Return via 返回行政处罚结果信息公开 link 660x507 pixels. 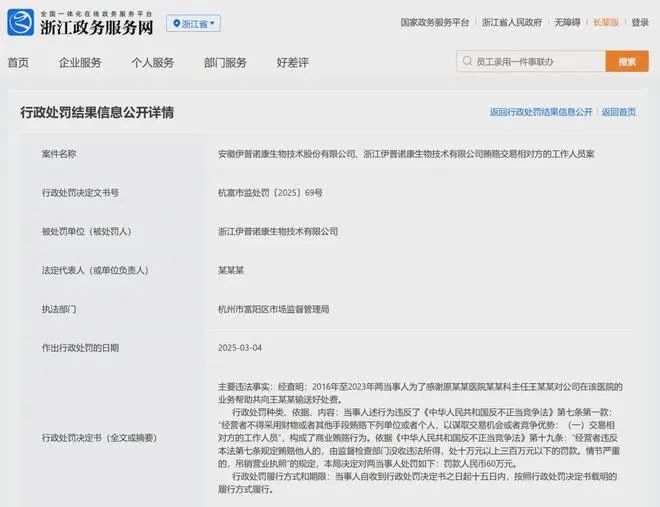(541, 112)
